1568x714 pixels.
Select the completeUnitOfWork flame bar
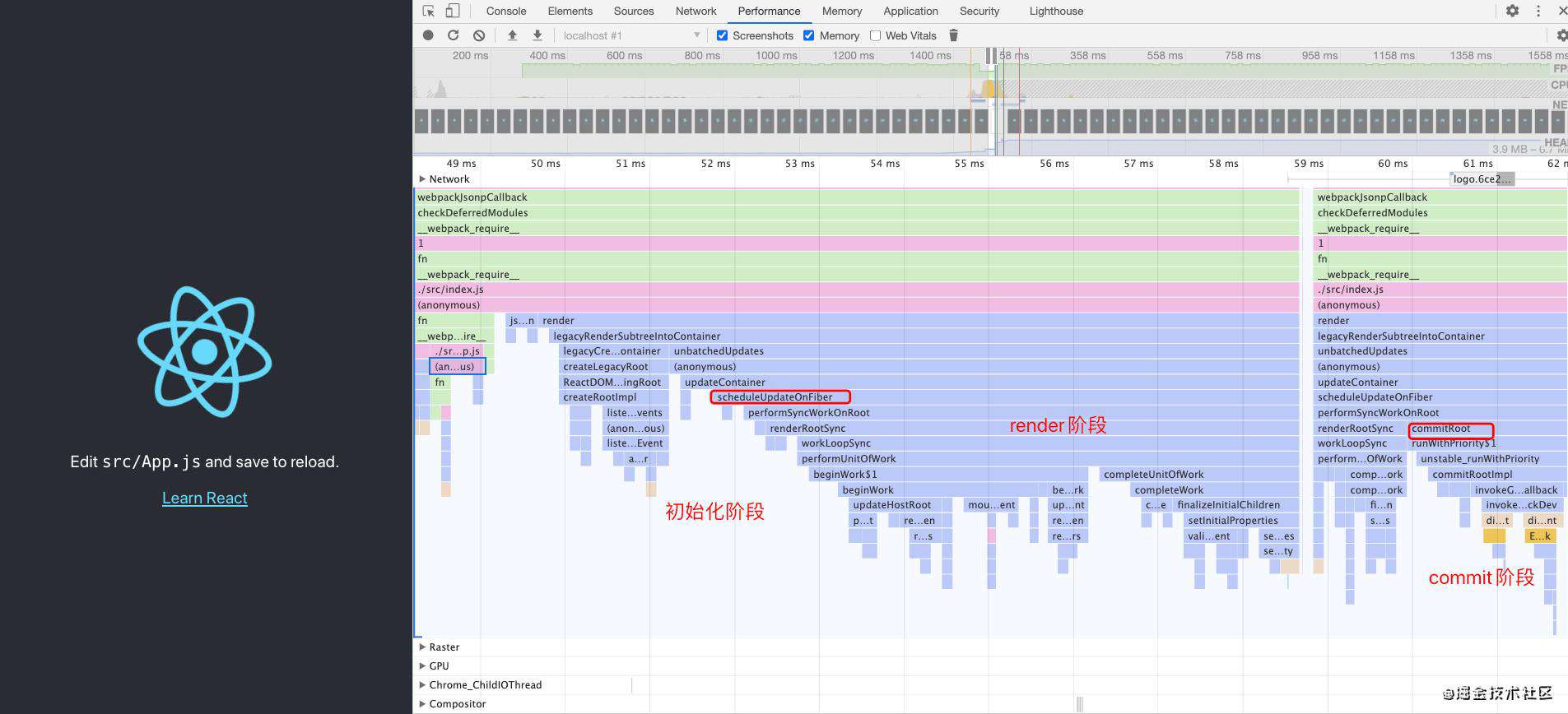[x=1199, y=475]
